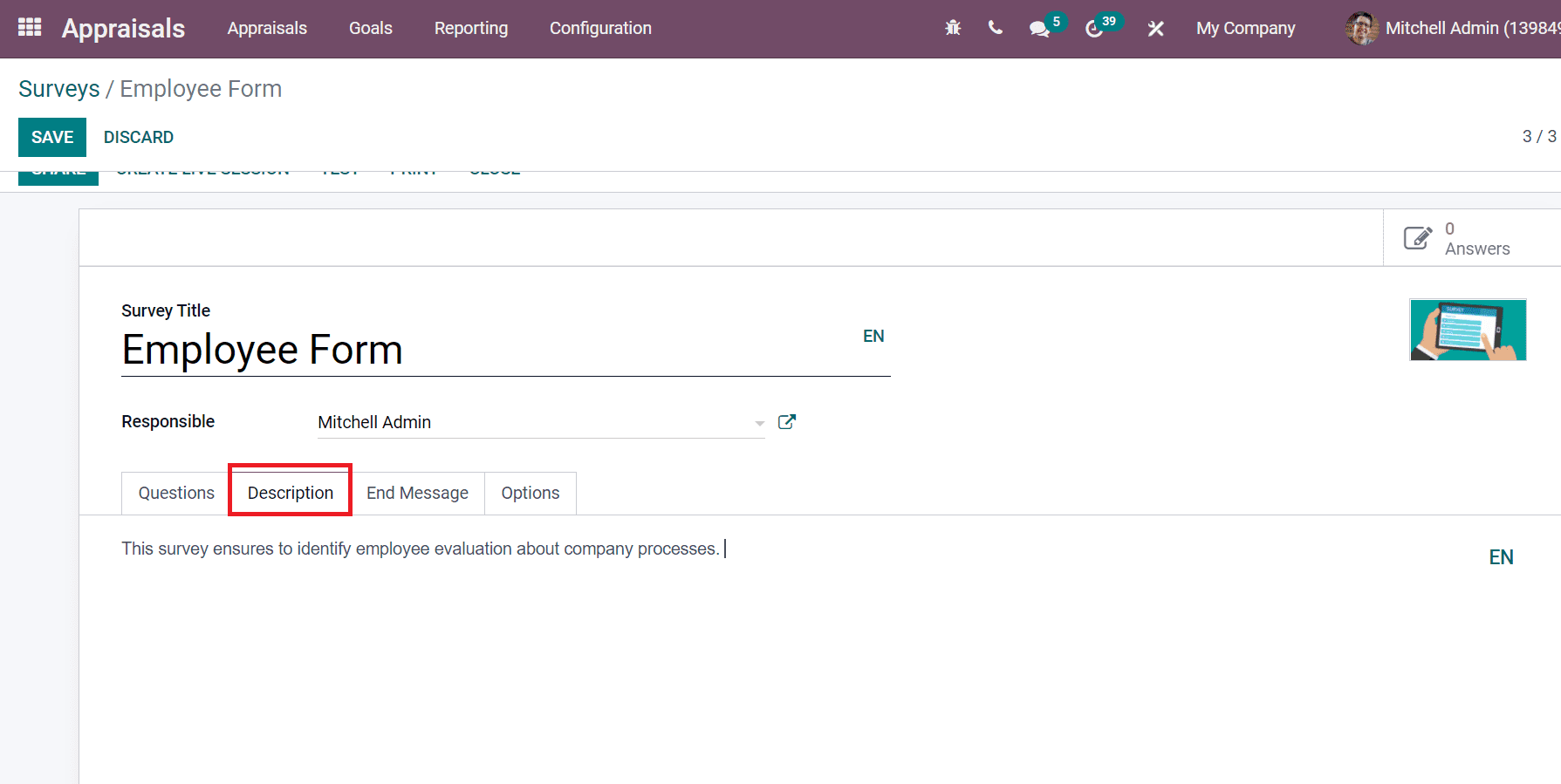
Task: Click the DISCARD button
Action: coord(139,137)
